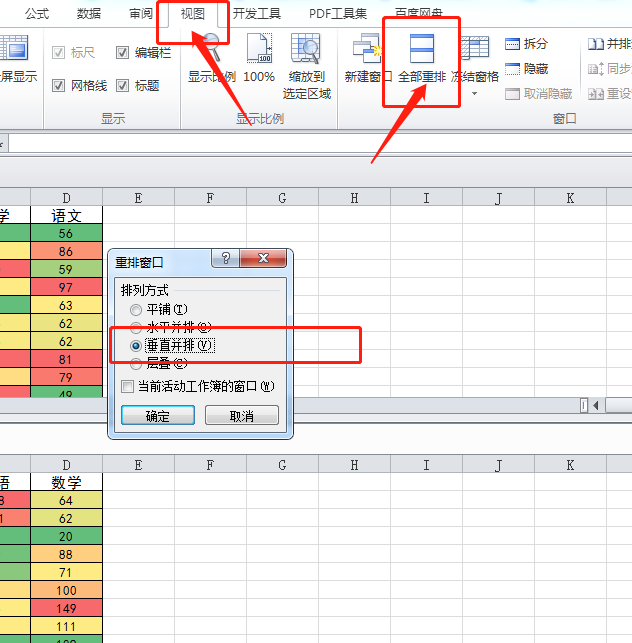Click the green cell with value 56
Viewport: 632px width, 643px height.
point(66,233)
